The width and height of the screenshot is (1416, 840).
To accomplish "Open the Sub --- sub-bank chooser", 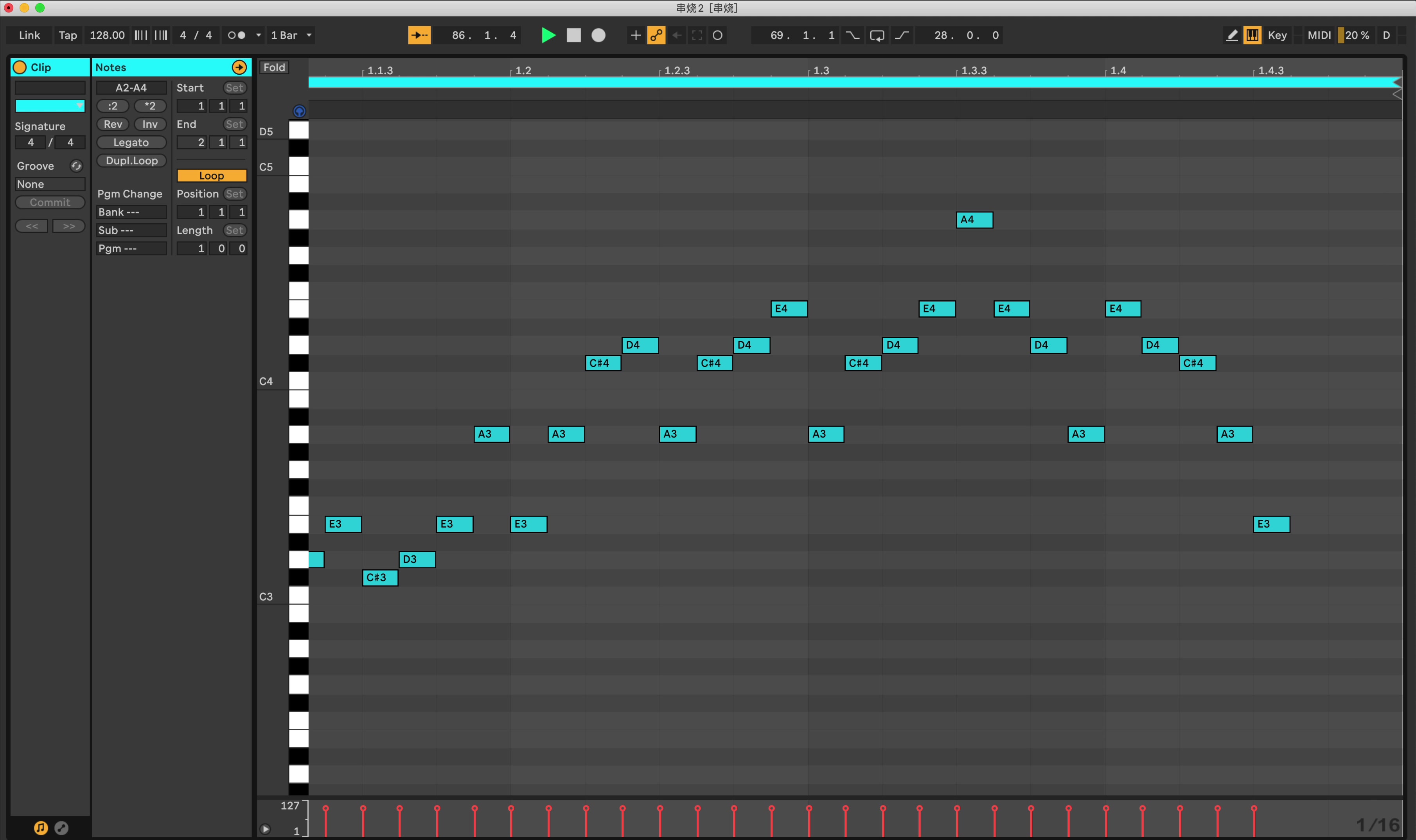I will [131, 230].
